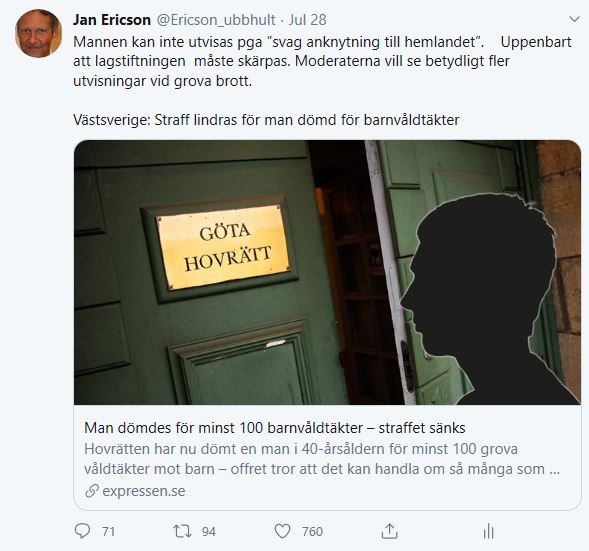Like the tweet with heart icon
The image size is (589, 551).
click(x=282, y=531)
